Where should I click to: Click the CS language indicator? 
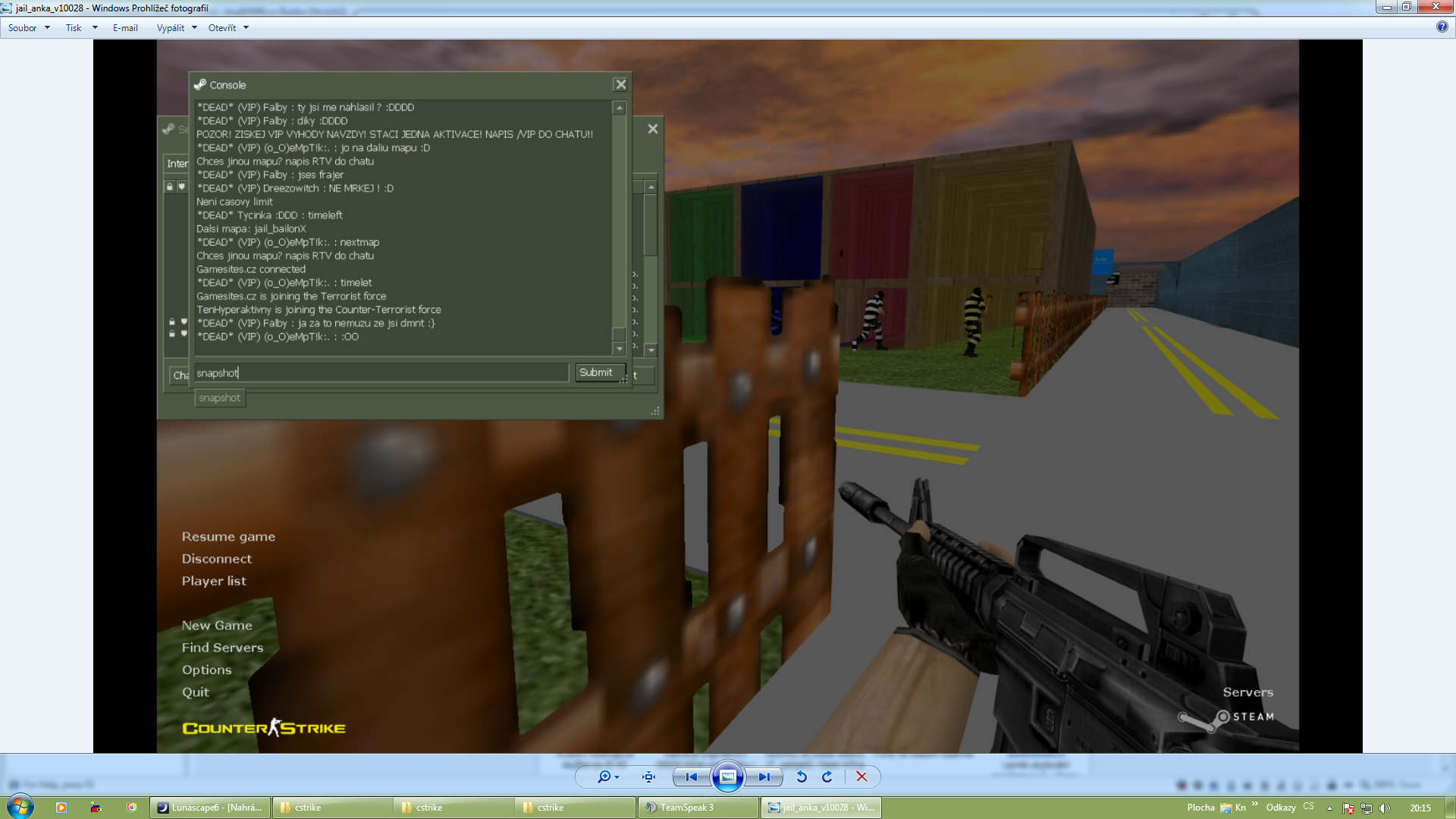(1308, 806)
